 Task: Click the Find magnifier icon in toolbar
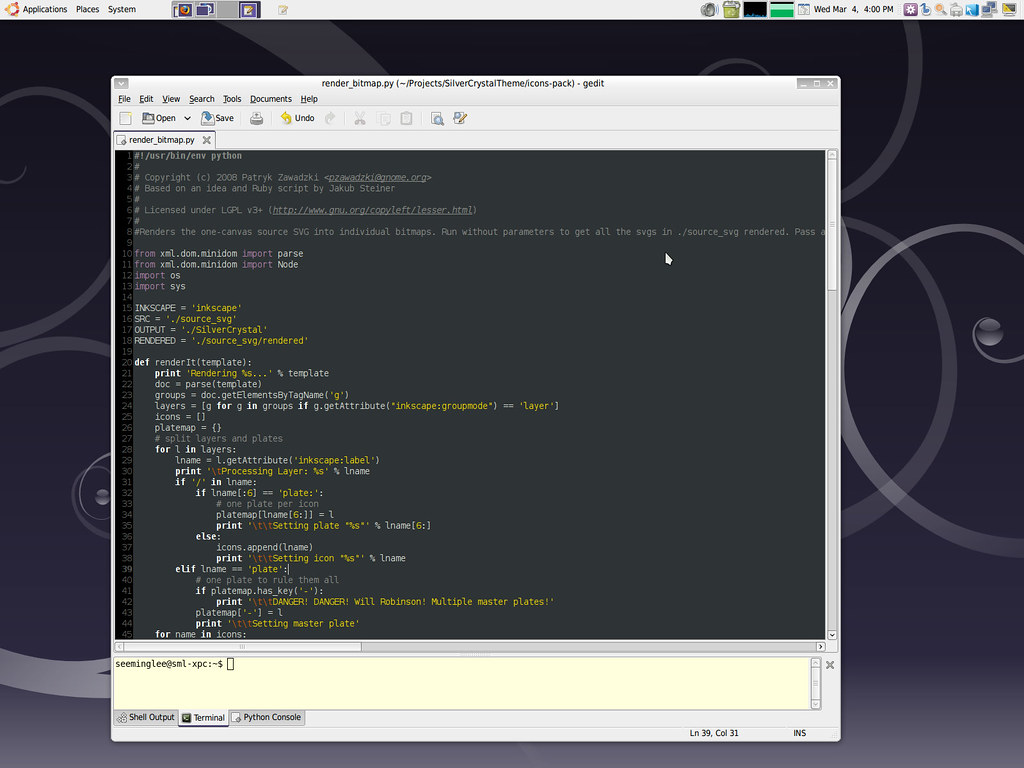coord(437,118)
